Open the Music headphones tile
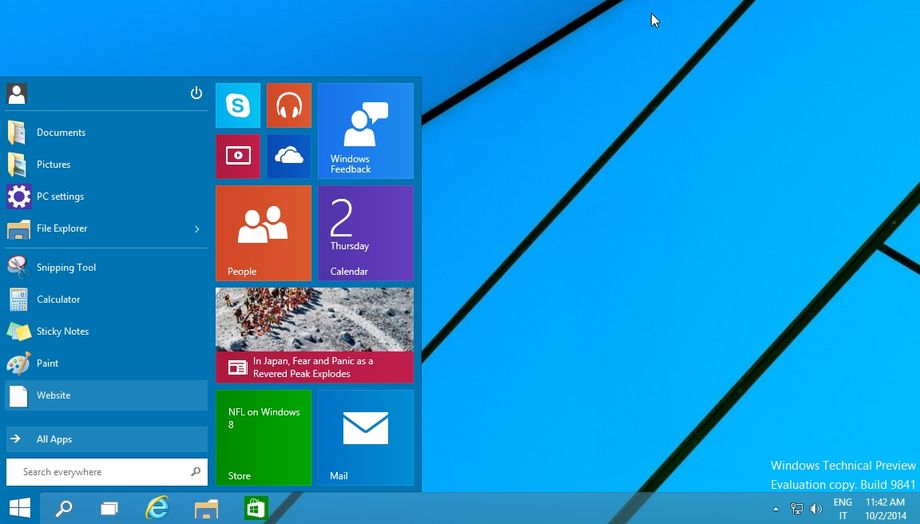 point(289,105)
